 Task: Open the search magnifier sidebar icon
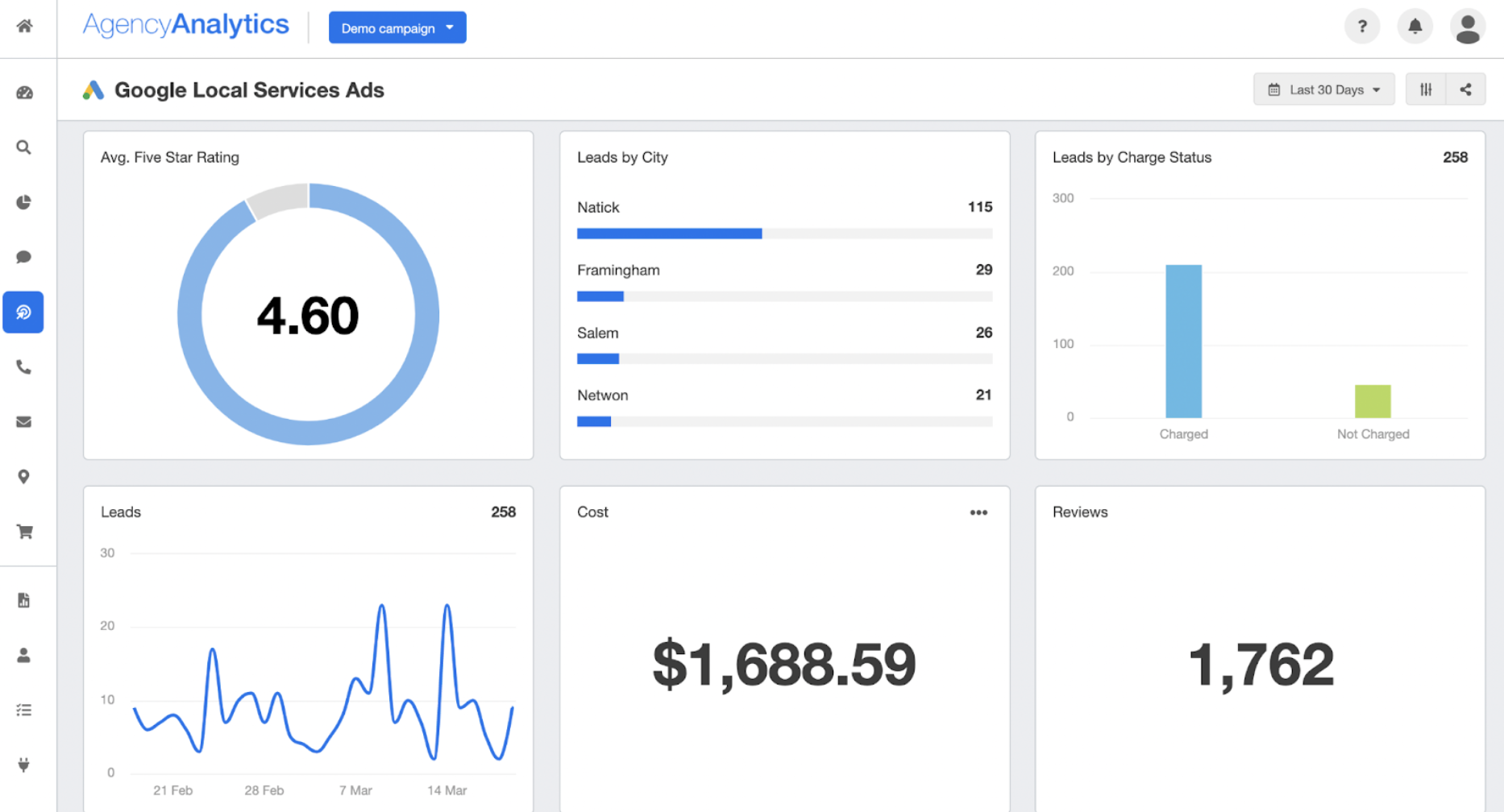tap(24, 147)
